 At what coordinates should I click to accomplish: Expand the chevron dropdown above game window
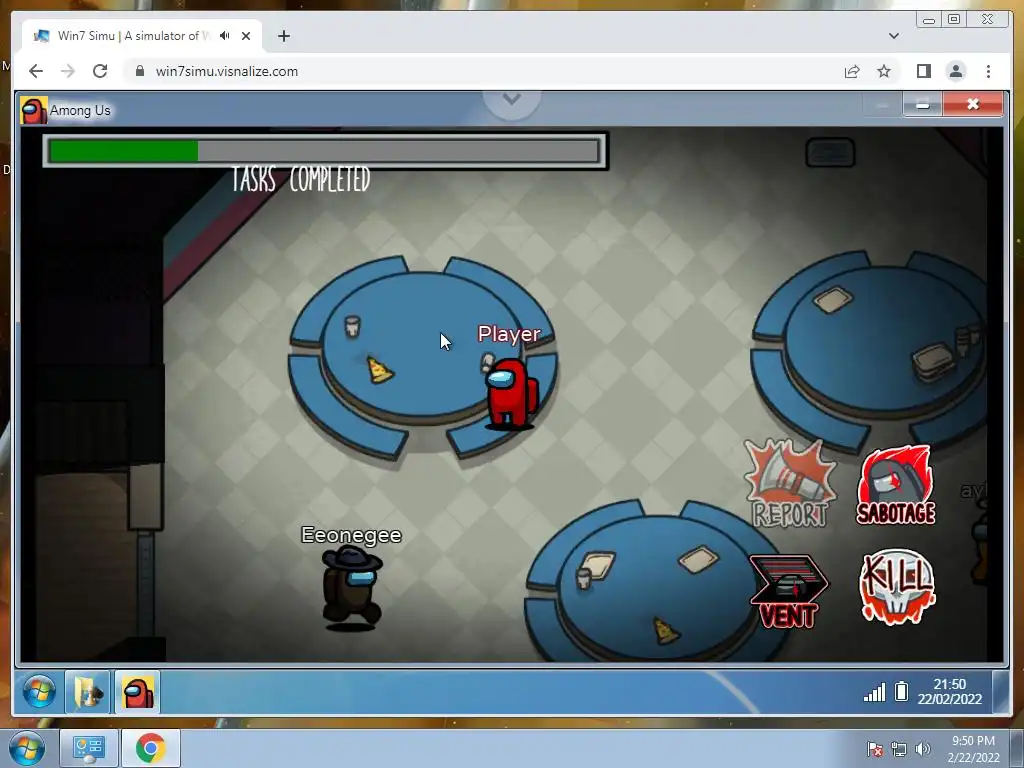tap(512, 99)
